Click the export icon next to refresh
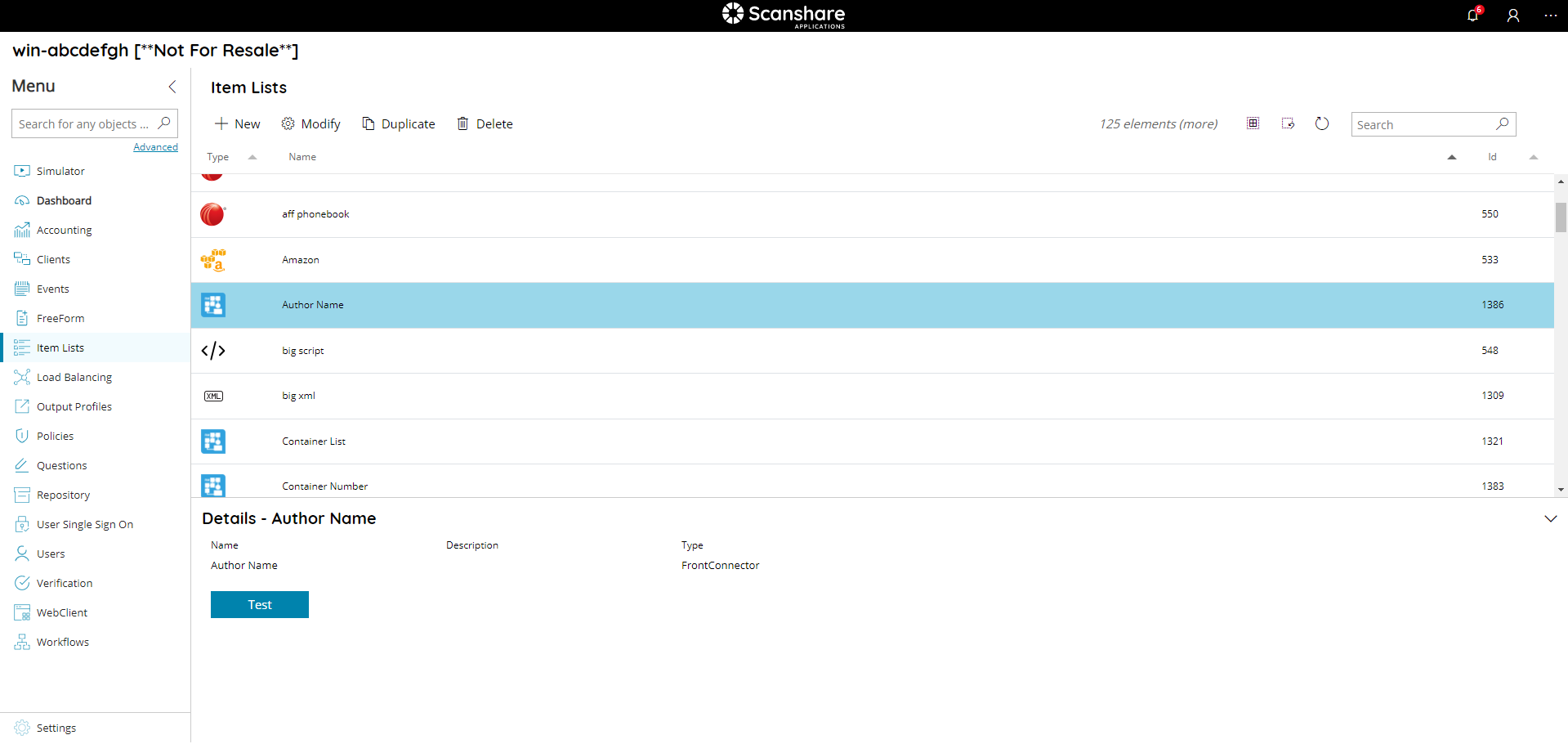The height and width of the screenshot is (744, 1568). pos(1288,123)
